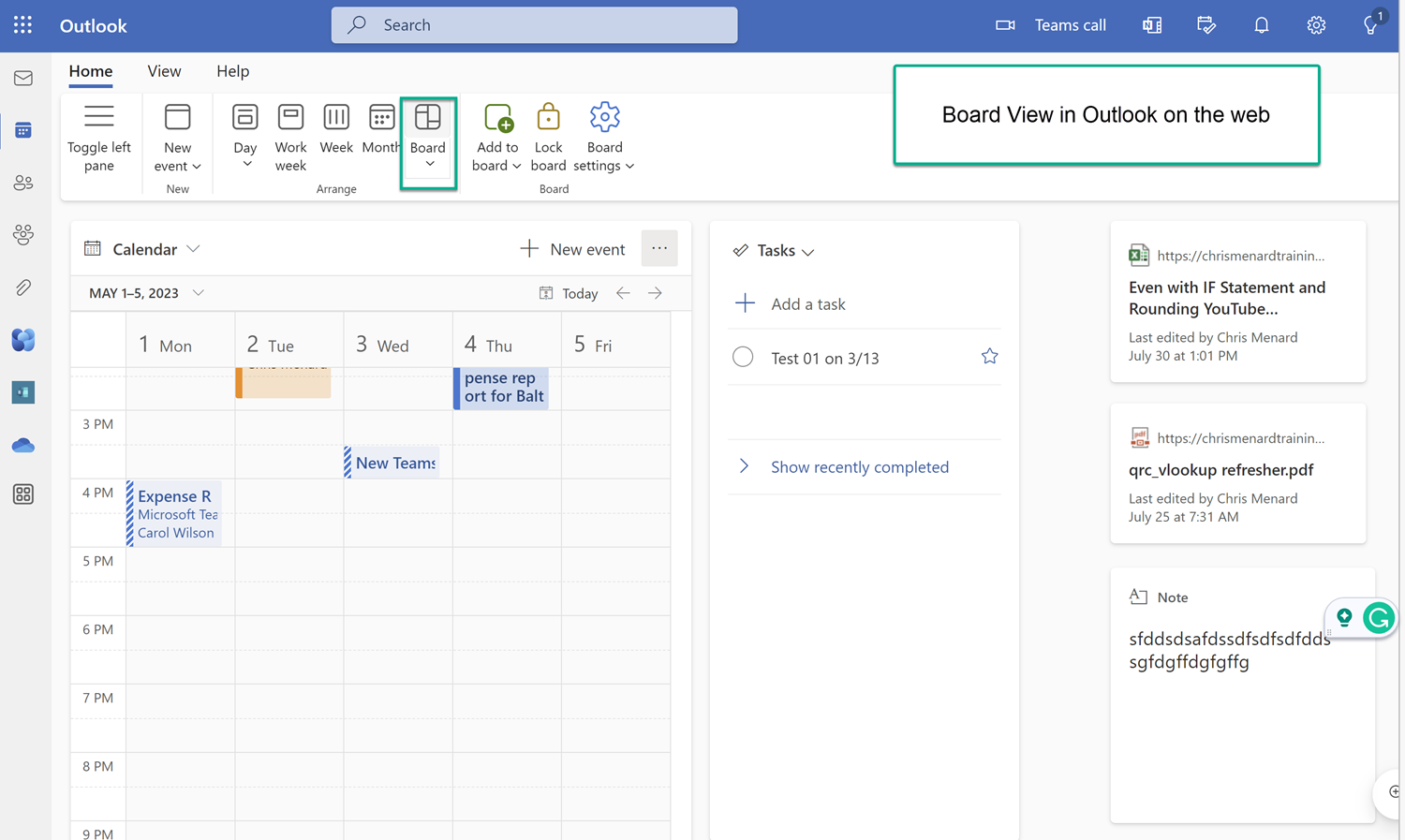Image resolution: width=1405 pixels, height=840 pixels.
Task: Expand Show recently completed tasks
Action: [745, 465]
